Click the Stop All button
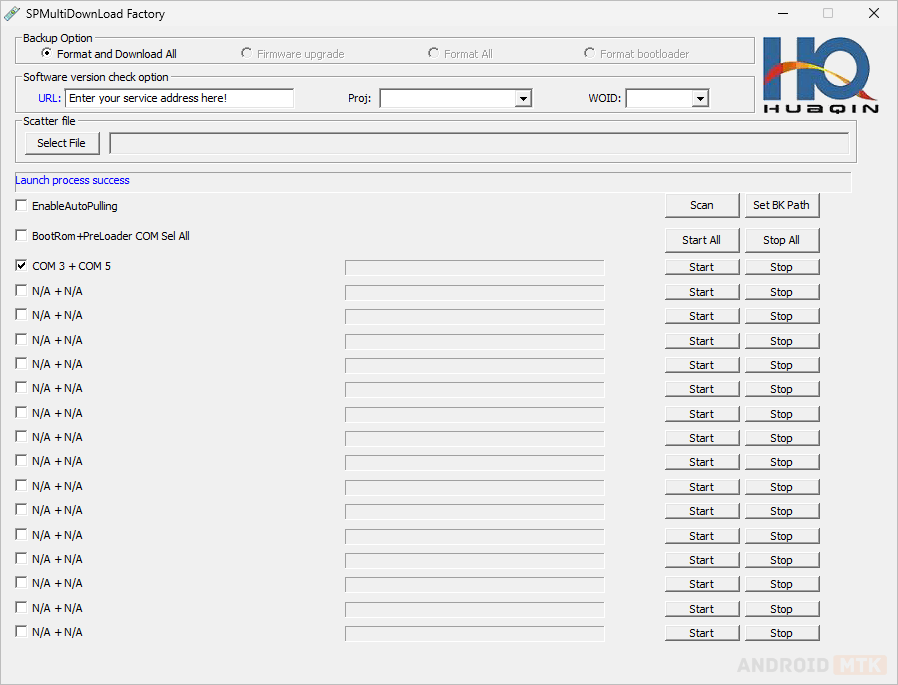The height and width of the screenshot is (685, 898). [781, 240]
